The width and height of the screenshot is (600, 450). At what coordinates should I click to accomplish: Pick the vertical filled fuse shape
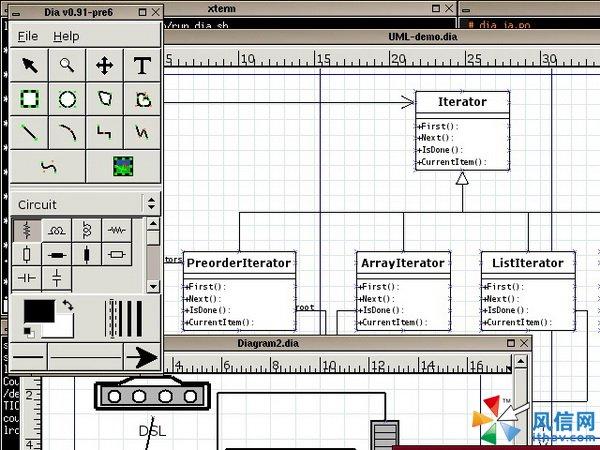(86, 254)
